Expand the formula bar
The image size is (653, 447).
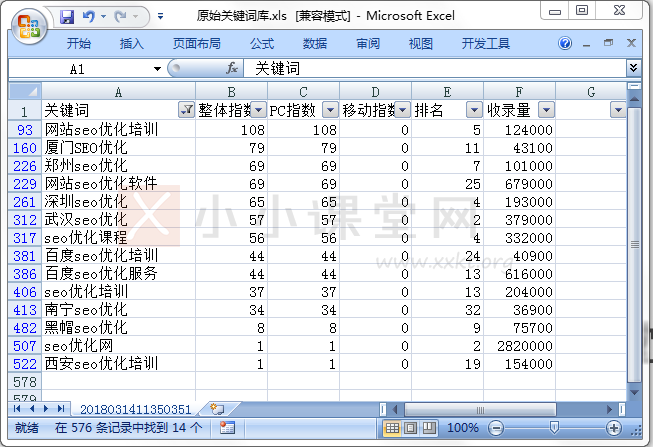[x=633, y=68]
